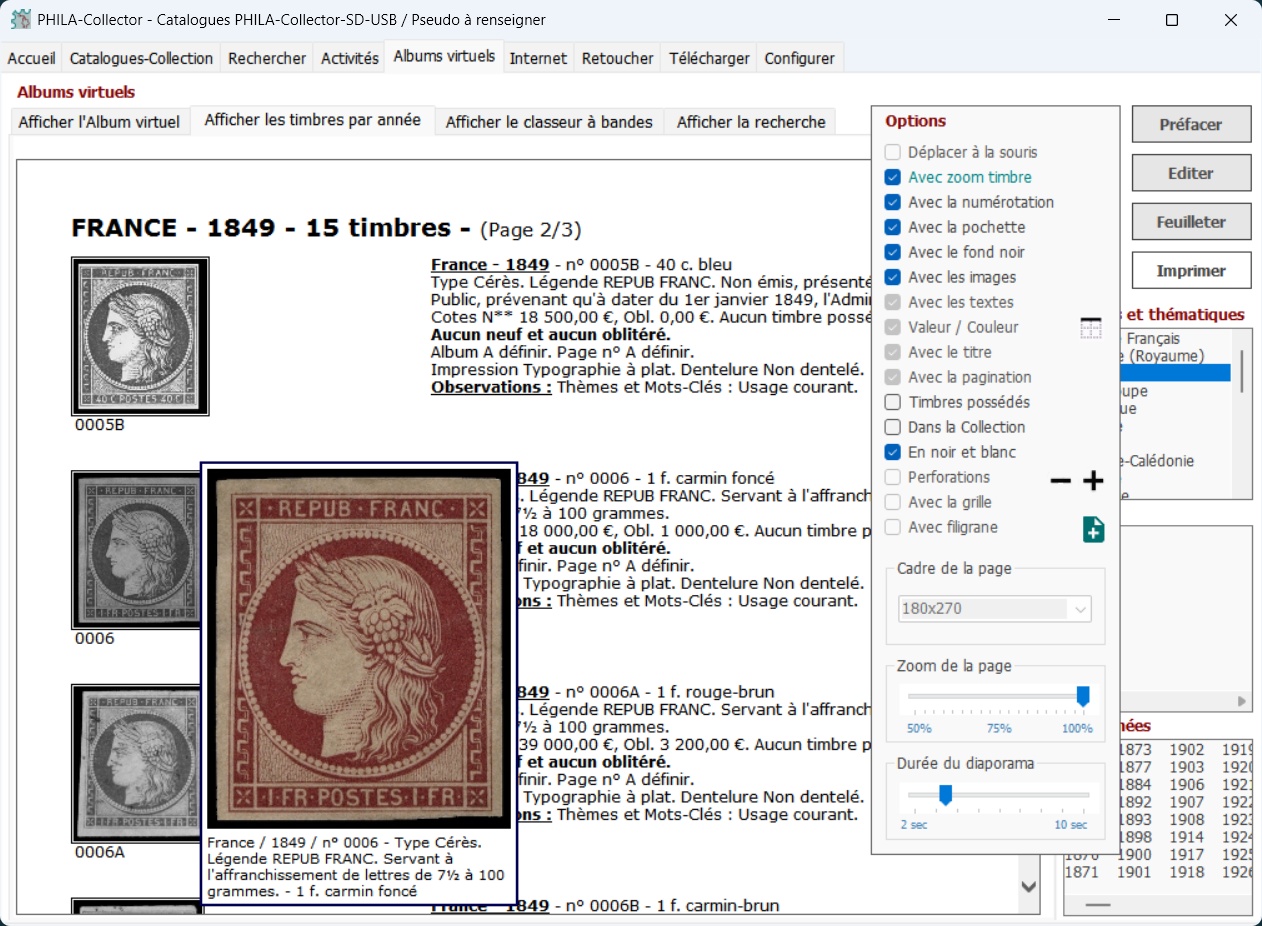Select year 1871 in the years list

[1083, 872]
